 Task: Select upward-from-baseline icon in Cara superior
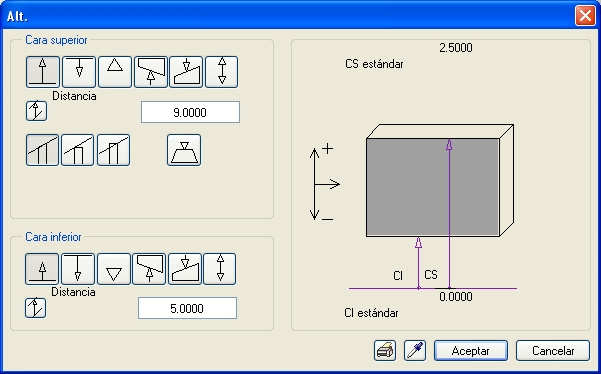click(x=43, y=72)
